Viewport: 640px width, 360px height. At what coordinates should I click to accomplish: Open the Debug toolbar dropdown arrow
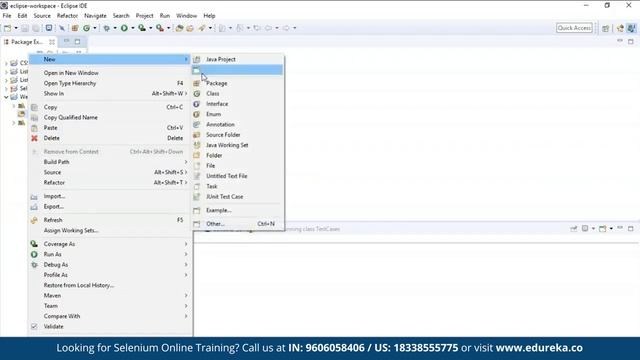coord(115,28)
